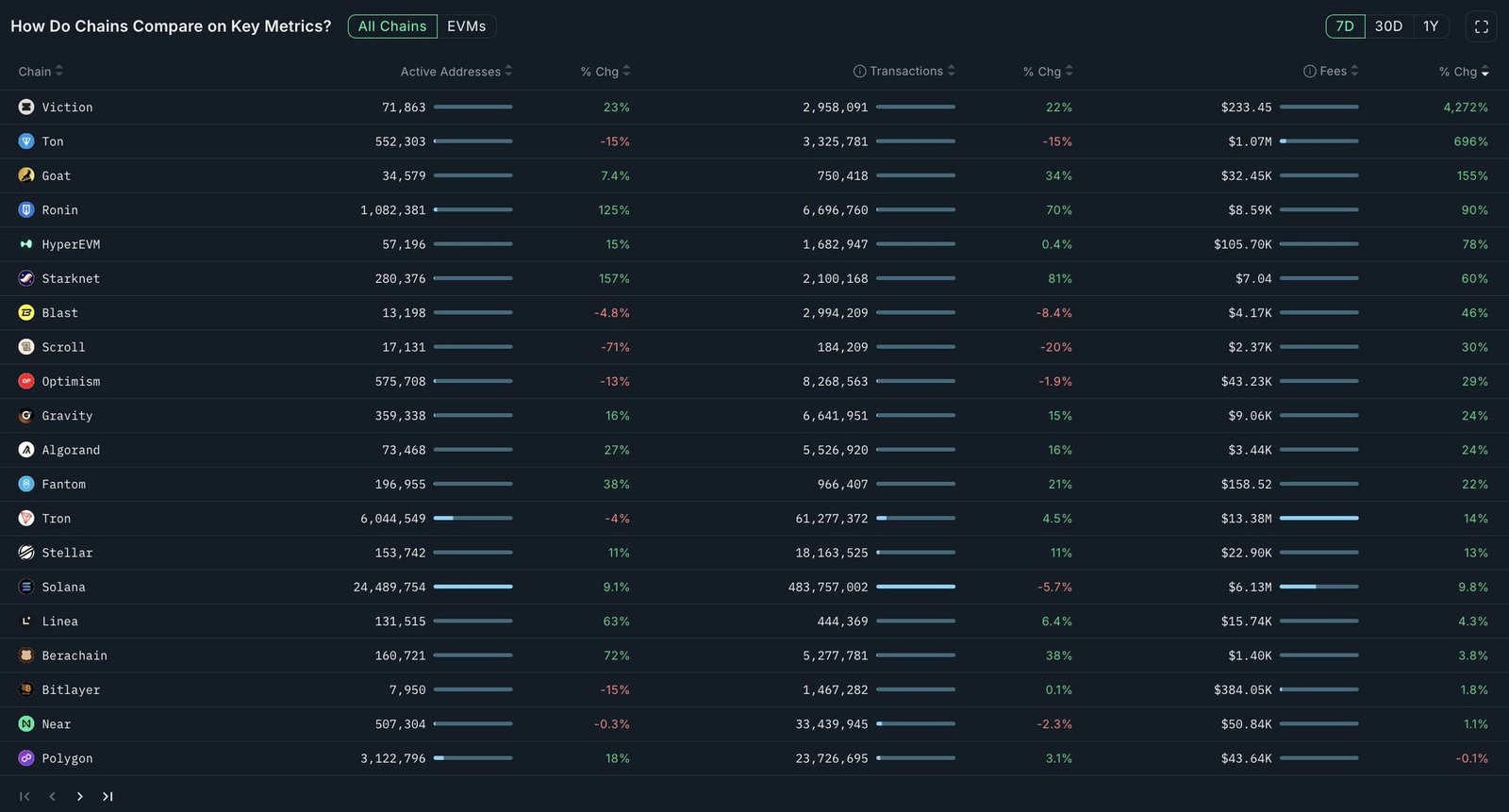The height and width of the screenshot is (812, 1509).
Task: Go to the next page
Action: (80, 797)
